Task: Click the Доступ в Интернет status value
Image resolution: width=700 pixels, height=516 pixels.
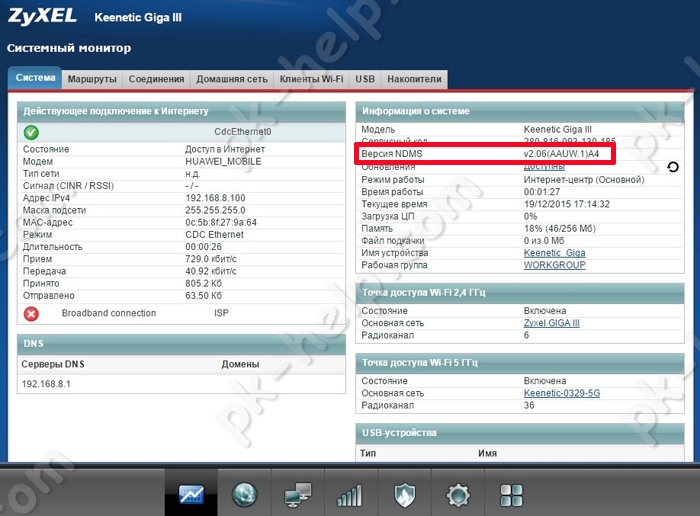Action: tap(225, 150)
